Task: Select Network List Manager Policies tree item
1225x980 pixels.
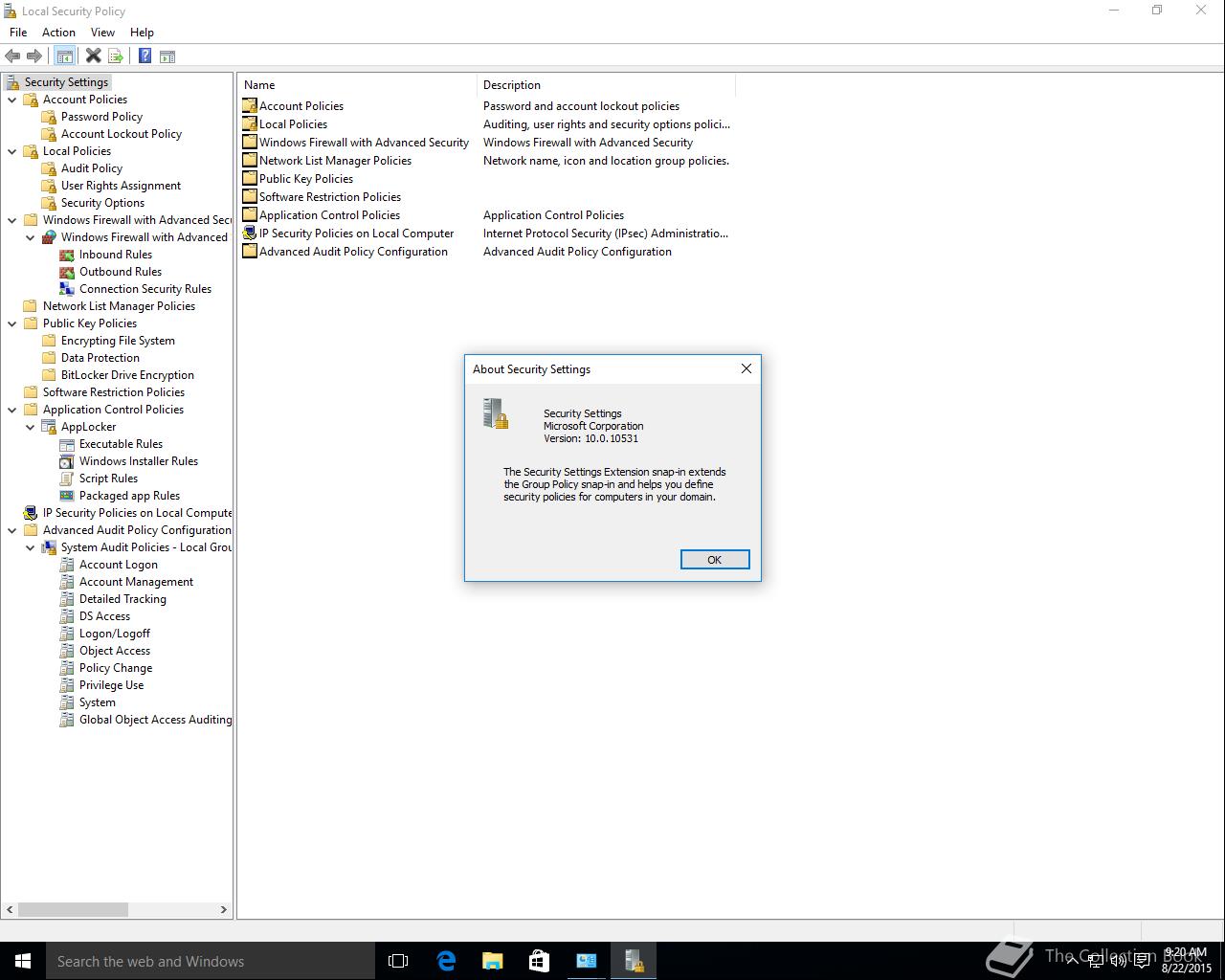Action: point(119,306)
